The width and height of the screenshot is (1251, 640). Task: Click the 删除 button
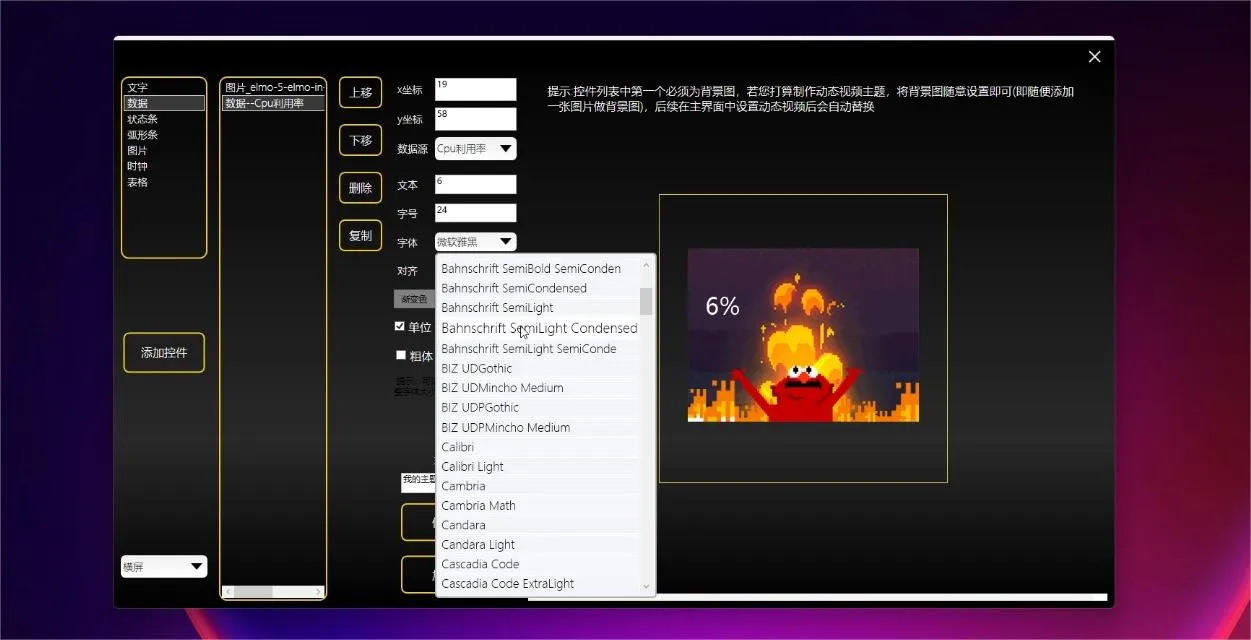pyautogui.click(x=360, y=188)
